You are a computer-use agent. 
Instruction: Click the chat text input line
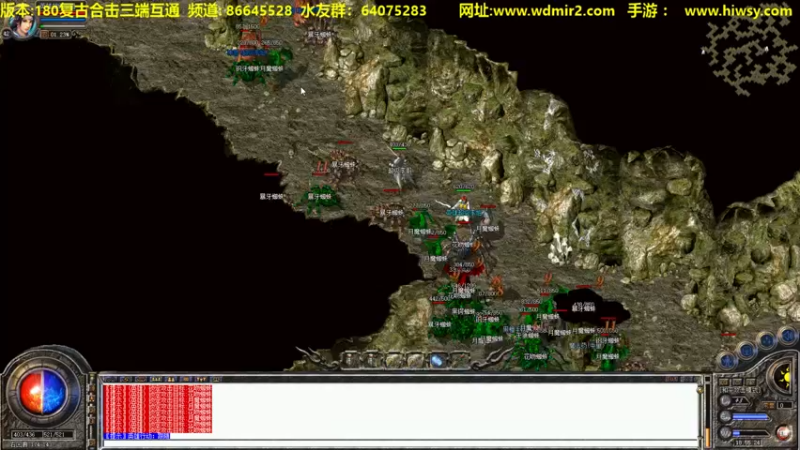401,443
